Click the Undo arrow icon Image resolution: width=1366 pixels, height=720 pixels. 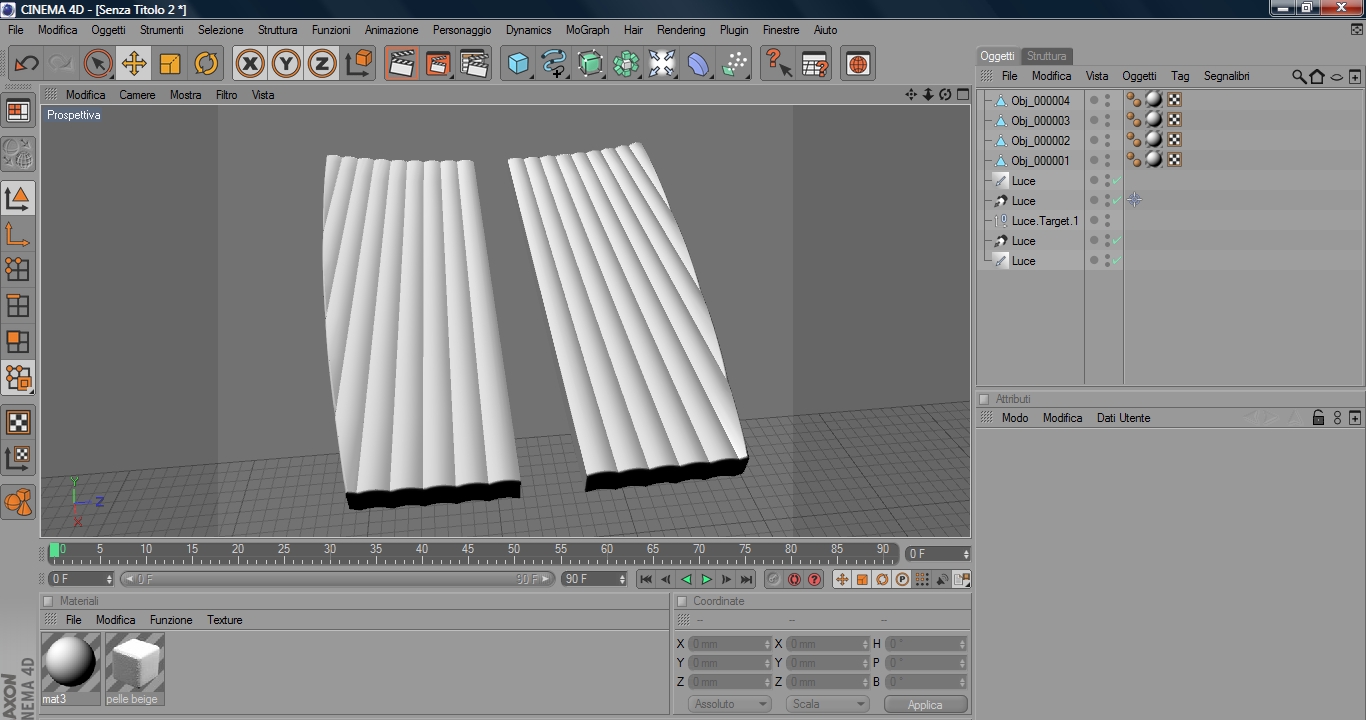[x=26, y=64]
